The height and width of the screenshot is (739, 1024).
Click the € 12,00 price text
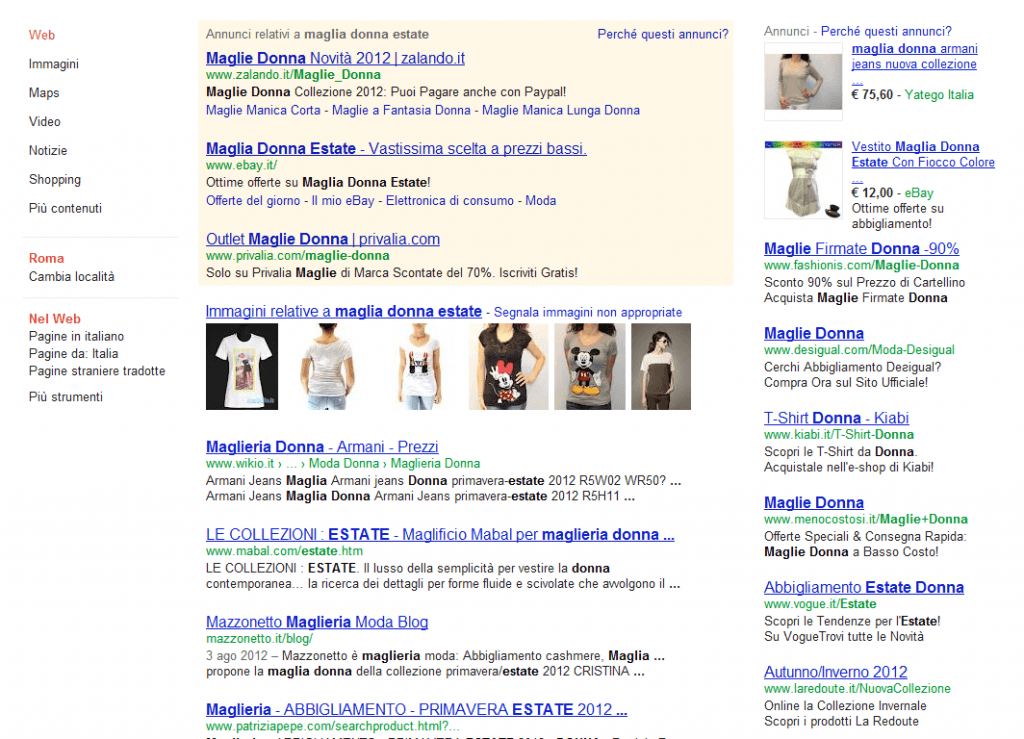[872, 193]
